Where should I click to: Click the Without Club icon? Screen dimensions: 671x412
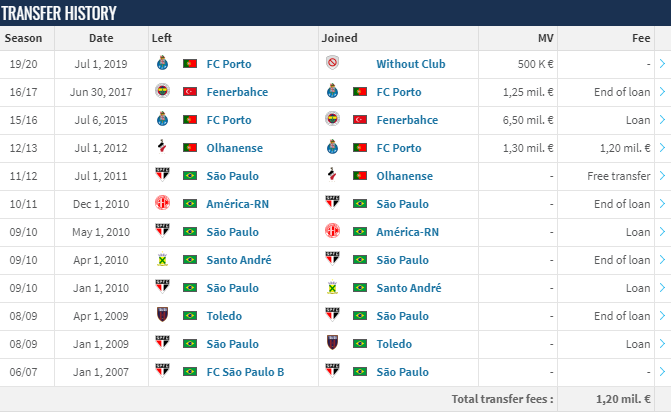coord(332,62)
